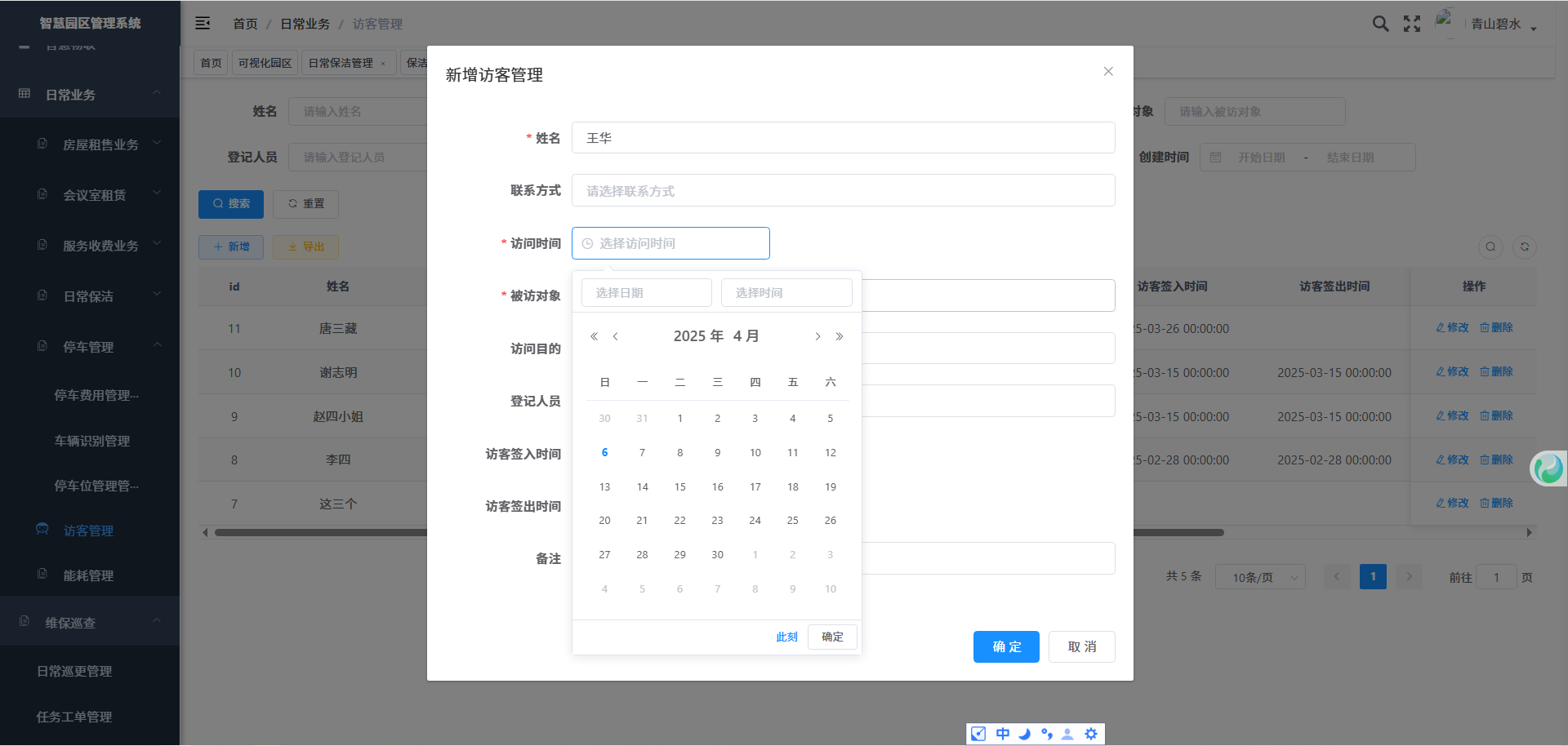Screen dimensions: 1568x746
Task: Select April 15 in the calendar
Action: [679, 486]
